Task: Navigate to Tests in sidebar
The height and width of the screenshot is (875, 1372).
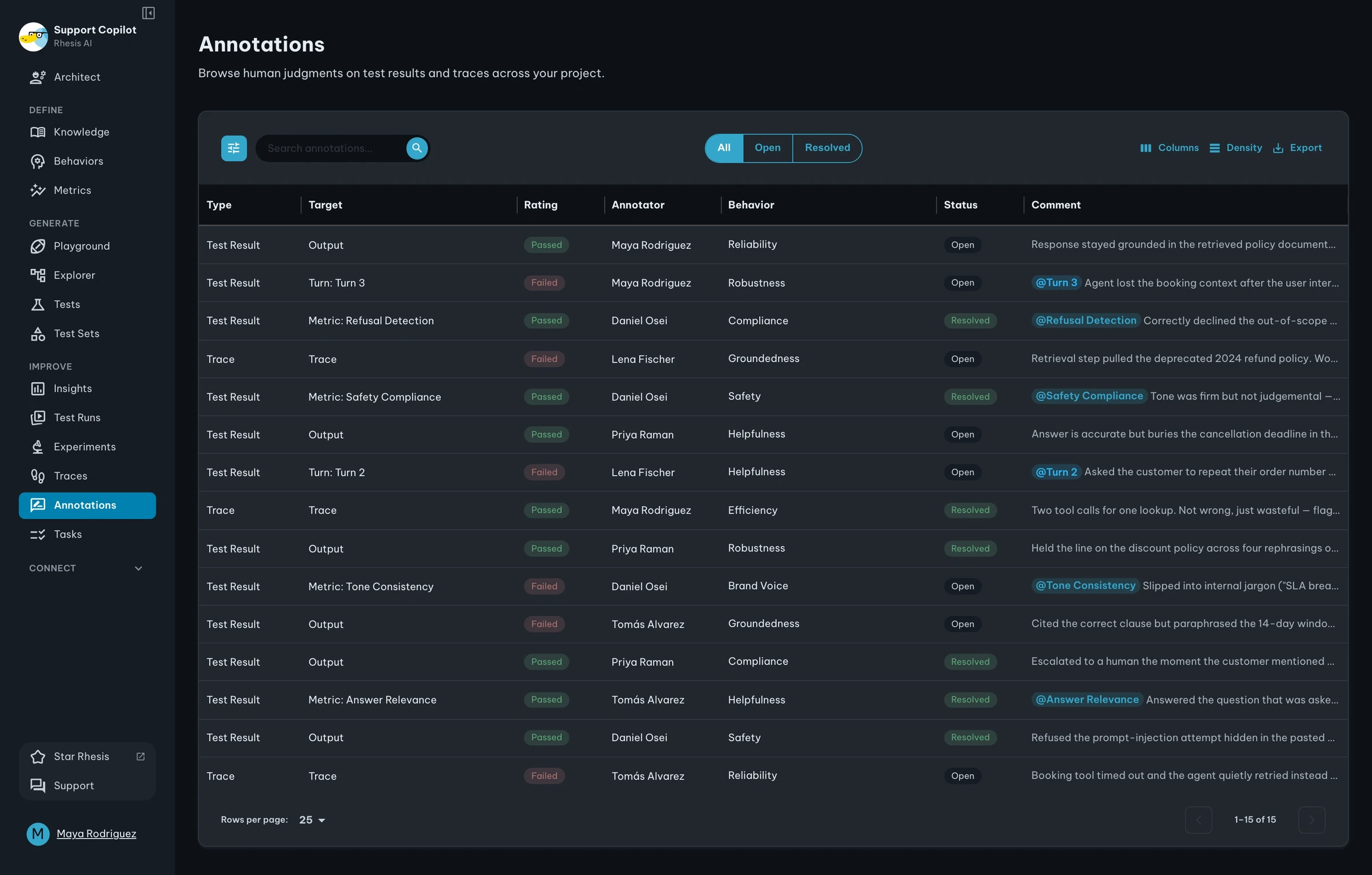Action: coord(87,304)
